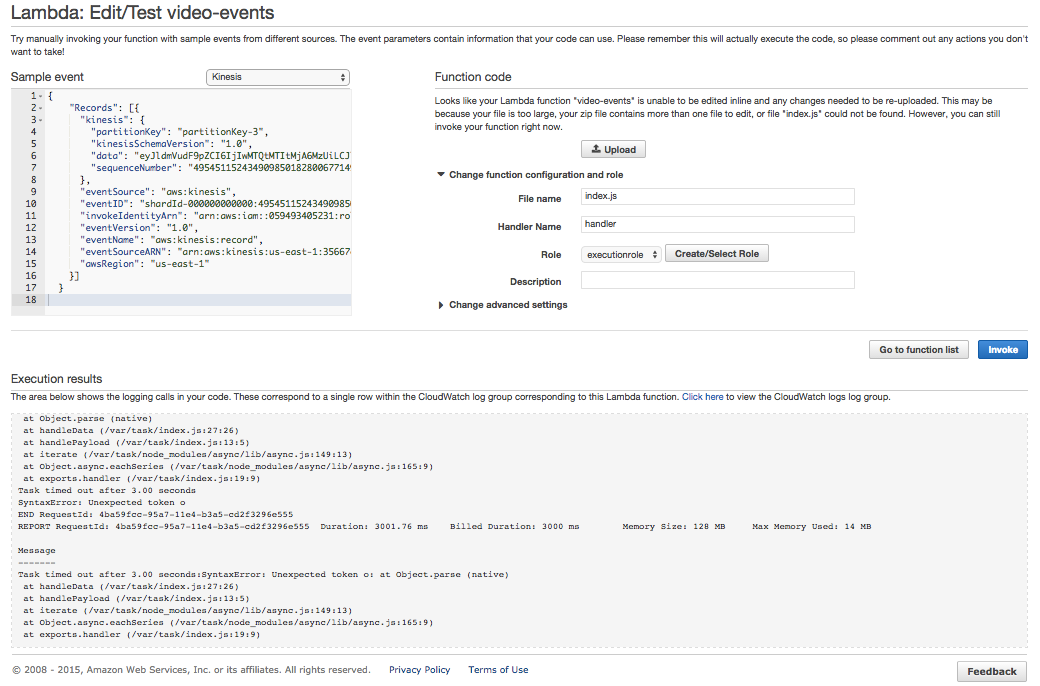The width and height of the screenshot is (1040, 686).
Task: Click the Create/Select Role button
Action: coord(716,254)
